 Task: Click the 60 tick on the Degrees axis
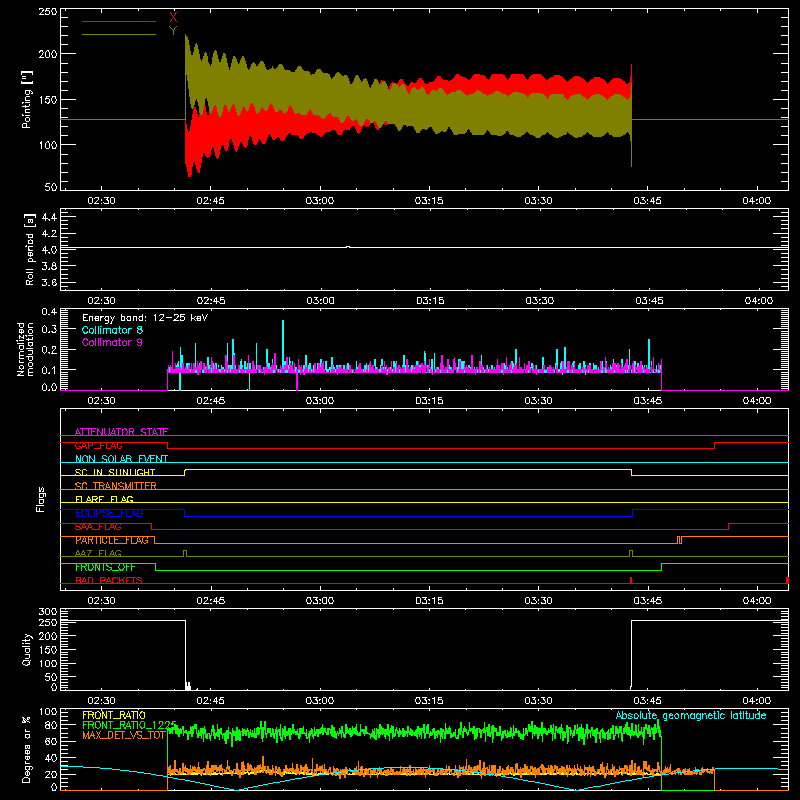[51, 741]
